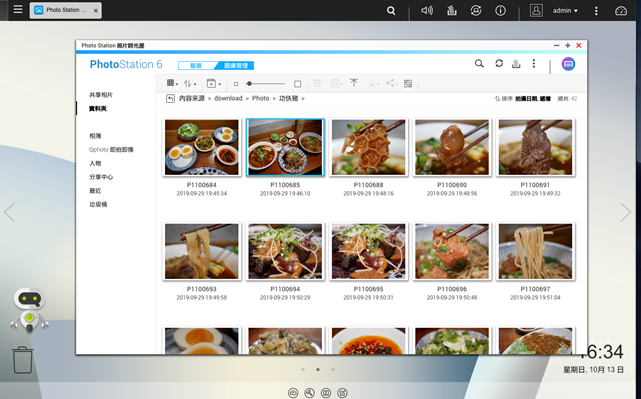The width and height of the screenshot is (641, 399).
Task: Select photo thumbnail P1100693
Action: point(202,251)
